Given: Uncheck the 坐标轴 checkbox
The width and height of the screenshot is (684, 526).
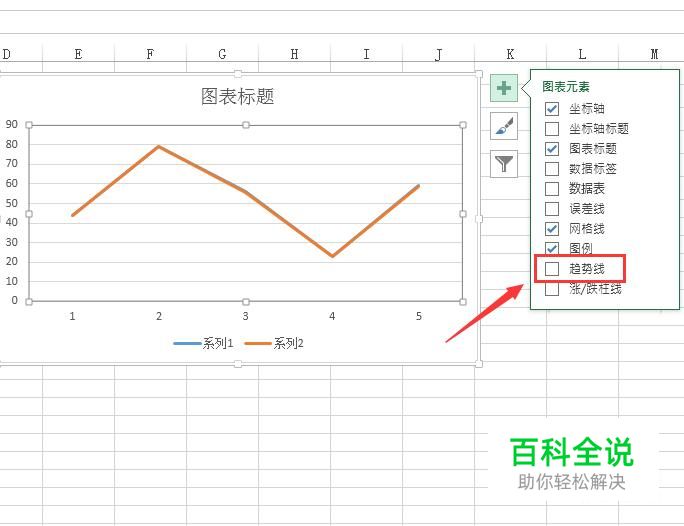Looking at the screenshot, I should [552, 109].
